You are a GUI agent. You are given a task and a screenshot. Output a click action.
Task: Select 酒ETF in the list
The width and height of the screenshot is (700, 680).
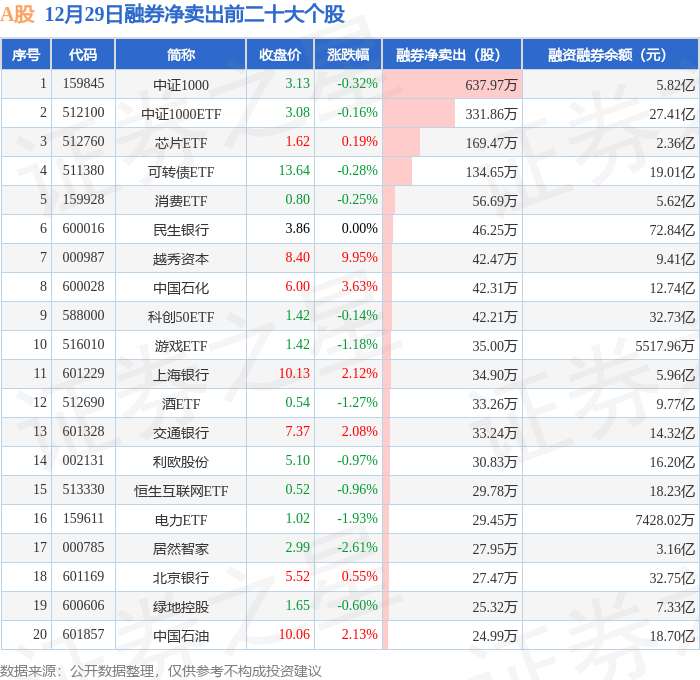pyautogui.click(x=181, y=404)
